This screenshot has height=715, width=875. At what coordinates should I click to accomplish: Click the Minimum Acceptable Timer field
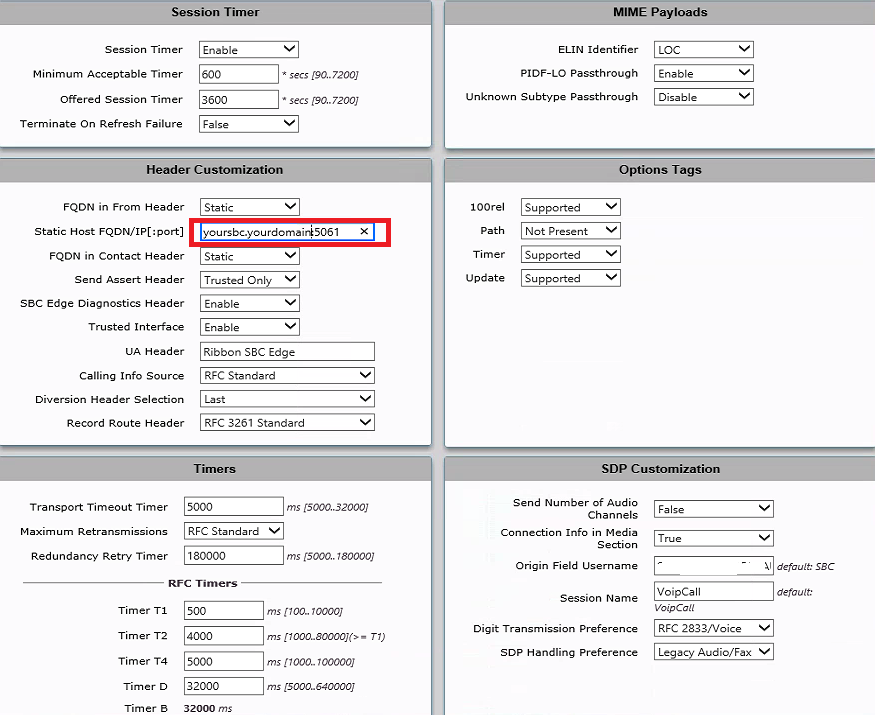click(239, 74)
